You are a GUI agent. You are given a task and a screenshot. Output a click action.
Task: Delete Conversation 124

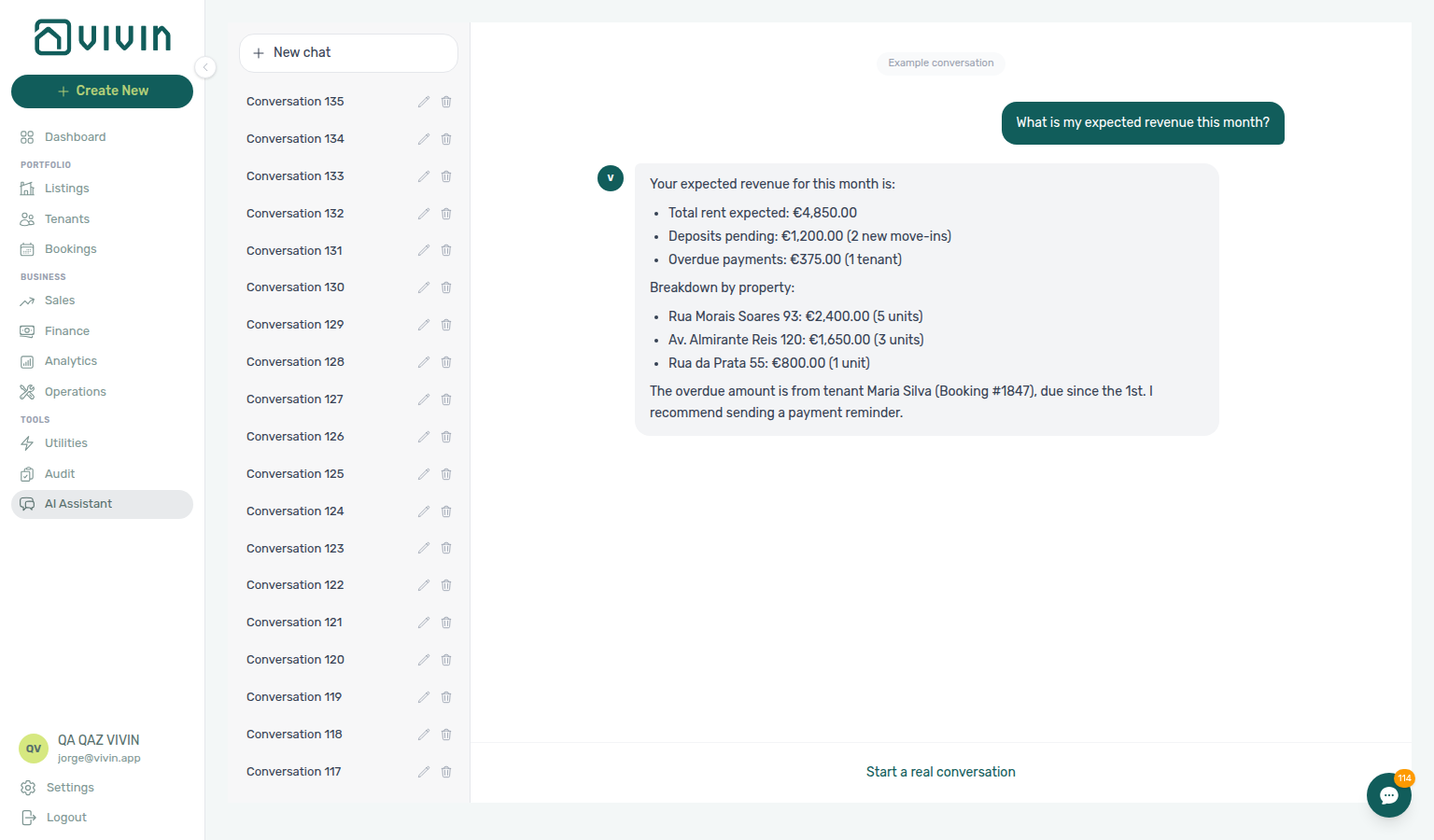tap(446, 511)
